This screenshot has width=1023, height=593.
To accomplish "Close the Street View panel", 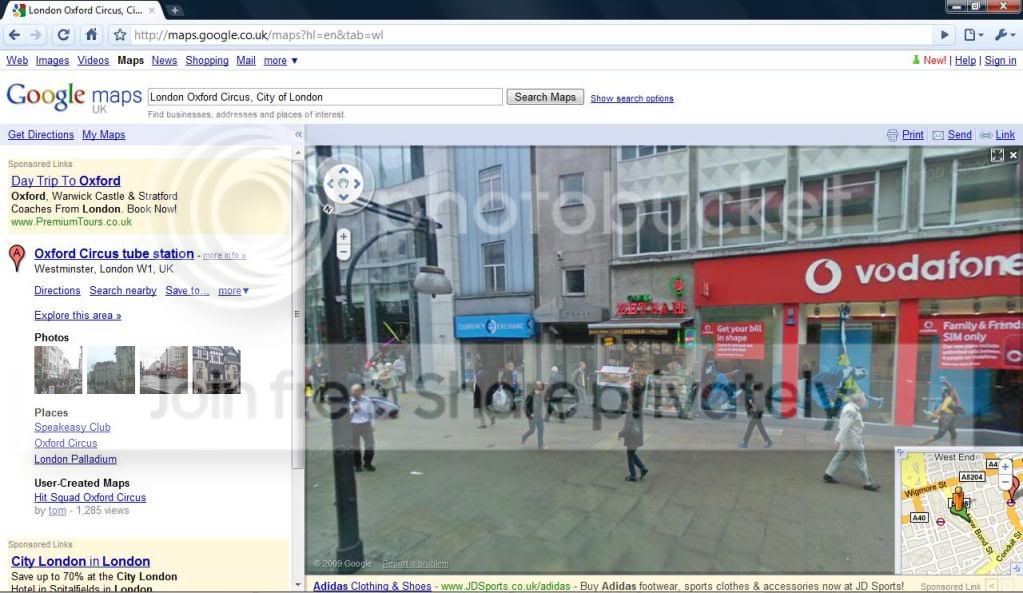I will [1013, 155].
